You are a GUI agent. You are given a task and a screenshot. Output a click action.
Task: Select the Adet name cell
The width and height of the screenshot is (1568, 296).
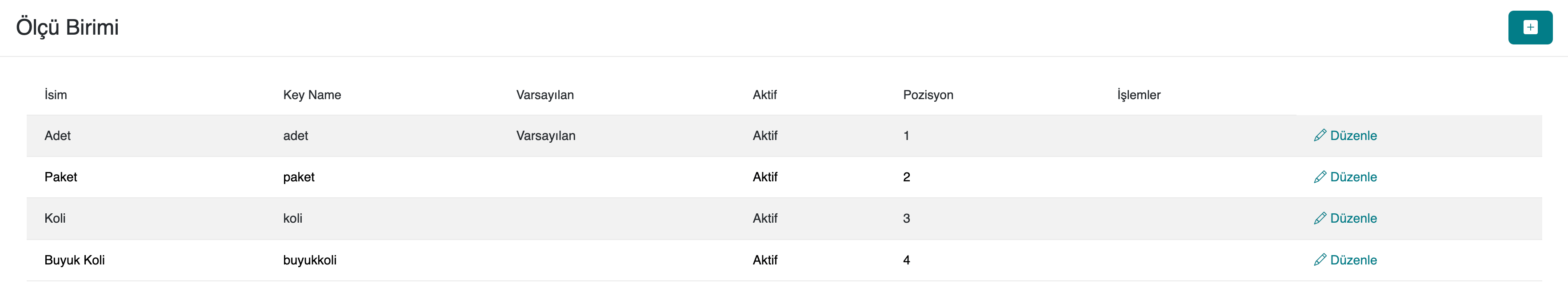pos(57,136)
